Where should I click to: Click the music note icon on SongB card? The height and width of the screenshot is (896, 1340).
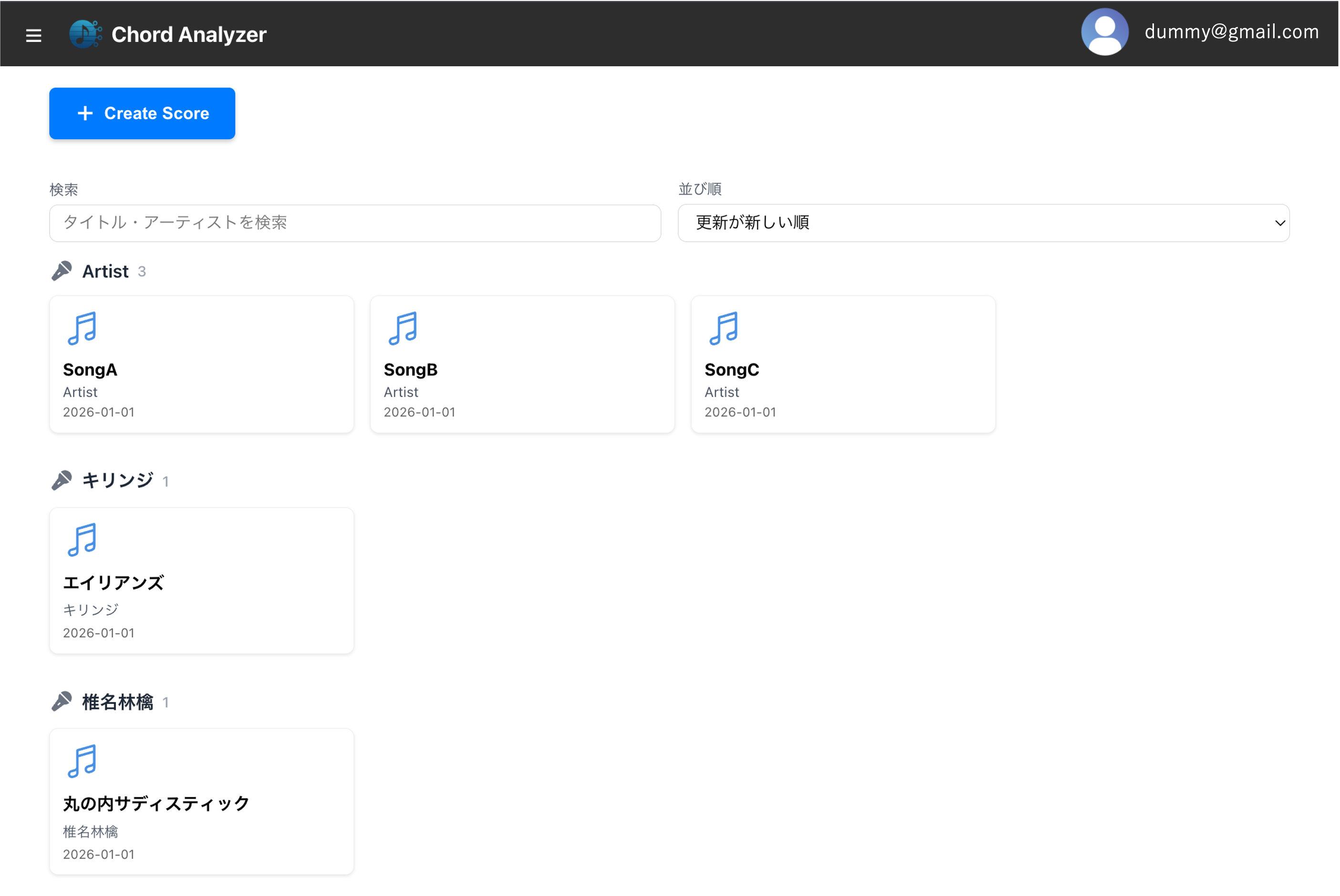pyautogui.click(x=403, y=329)
